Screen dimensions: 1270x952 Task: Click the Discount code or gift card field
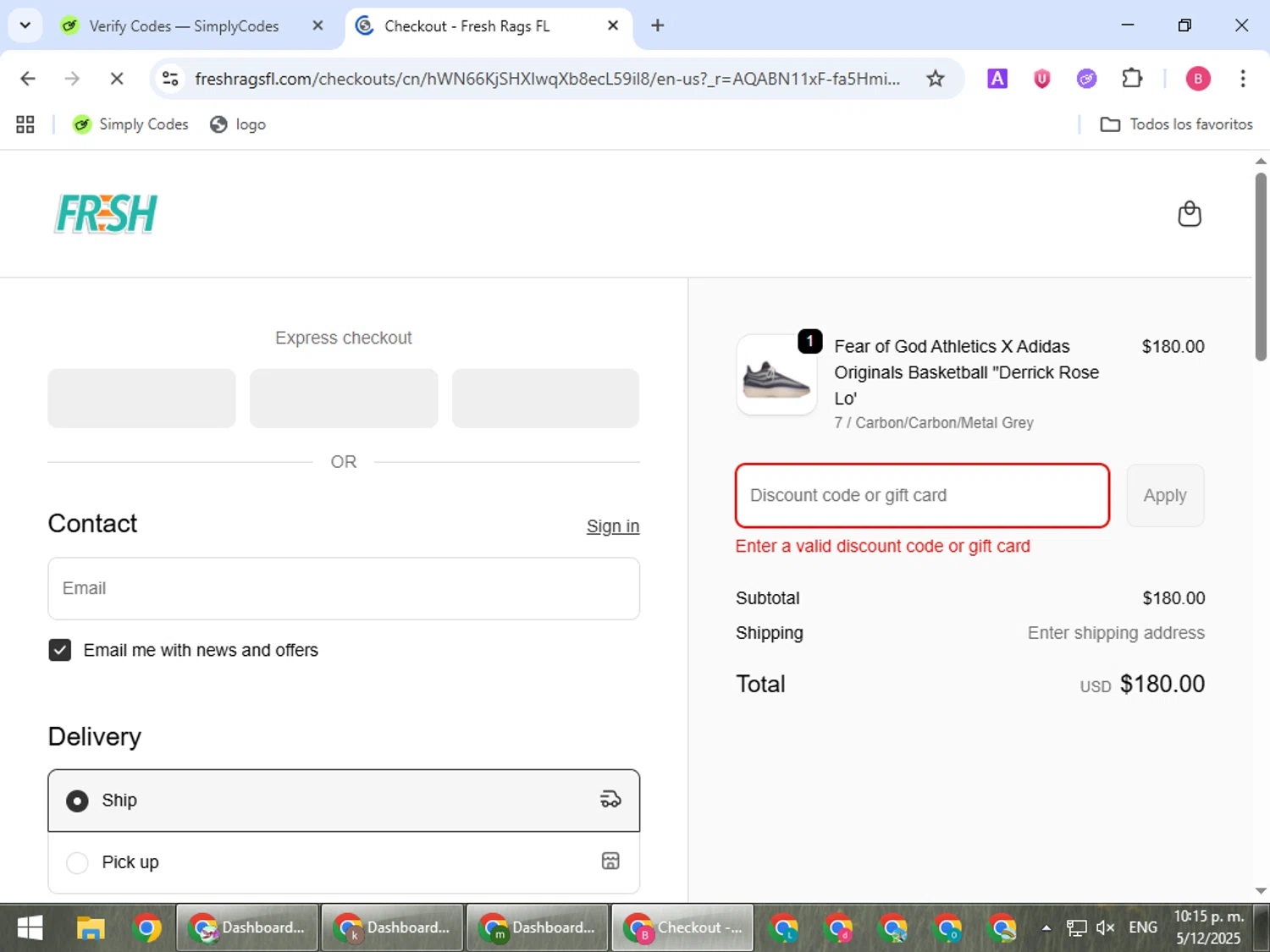[x=922, y=495]
